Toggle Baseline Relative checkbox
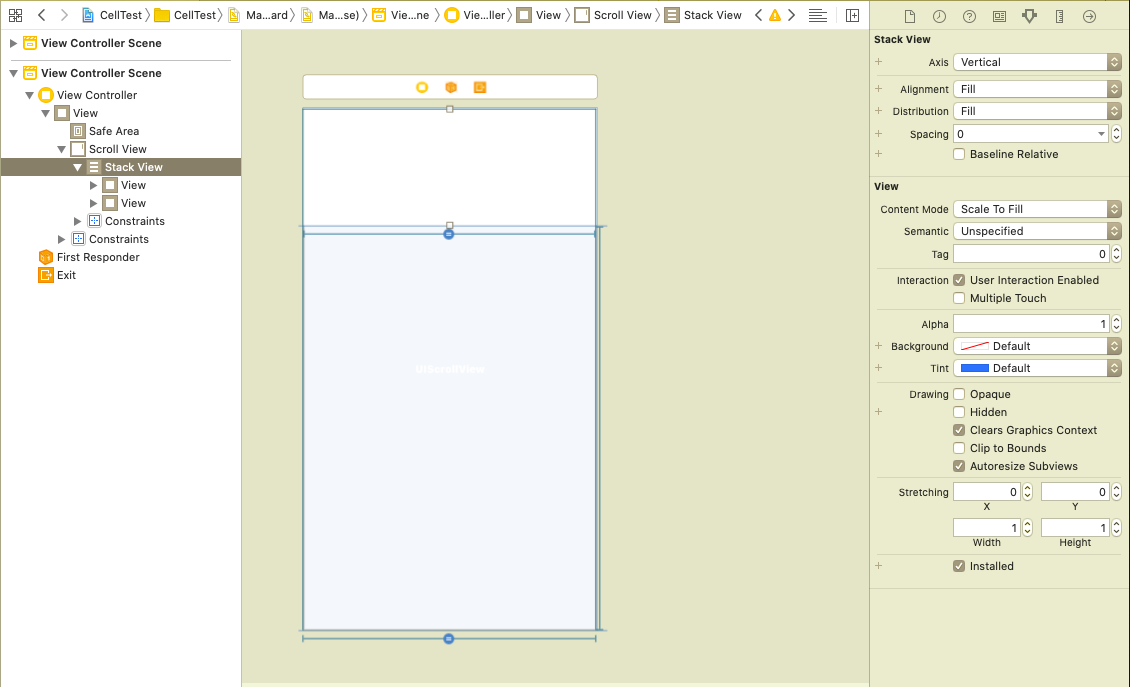1130x687 pixels. (959, 154)
